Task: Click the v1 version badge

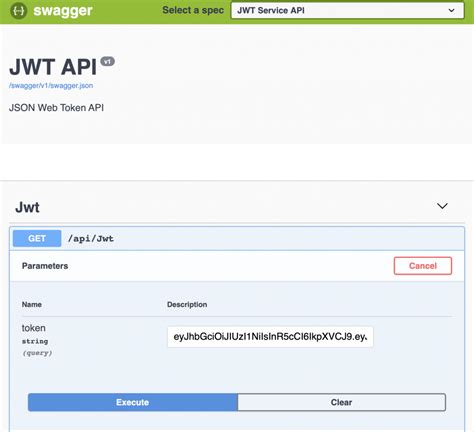Action: point(107,62)
